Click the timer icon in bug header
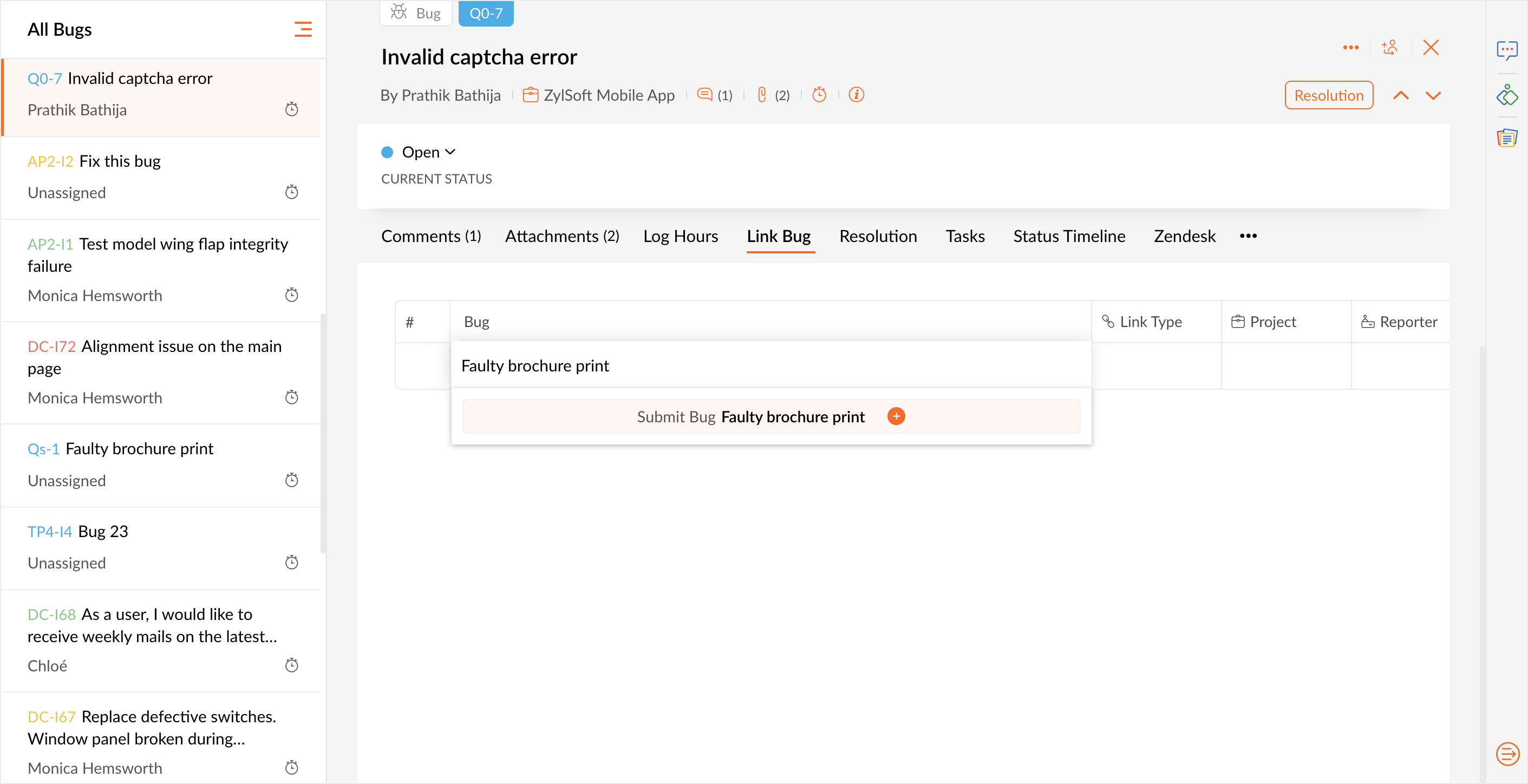This screenshot has width=1528, height=784. pos(819,95)
